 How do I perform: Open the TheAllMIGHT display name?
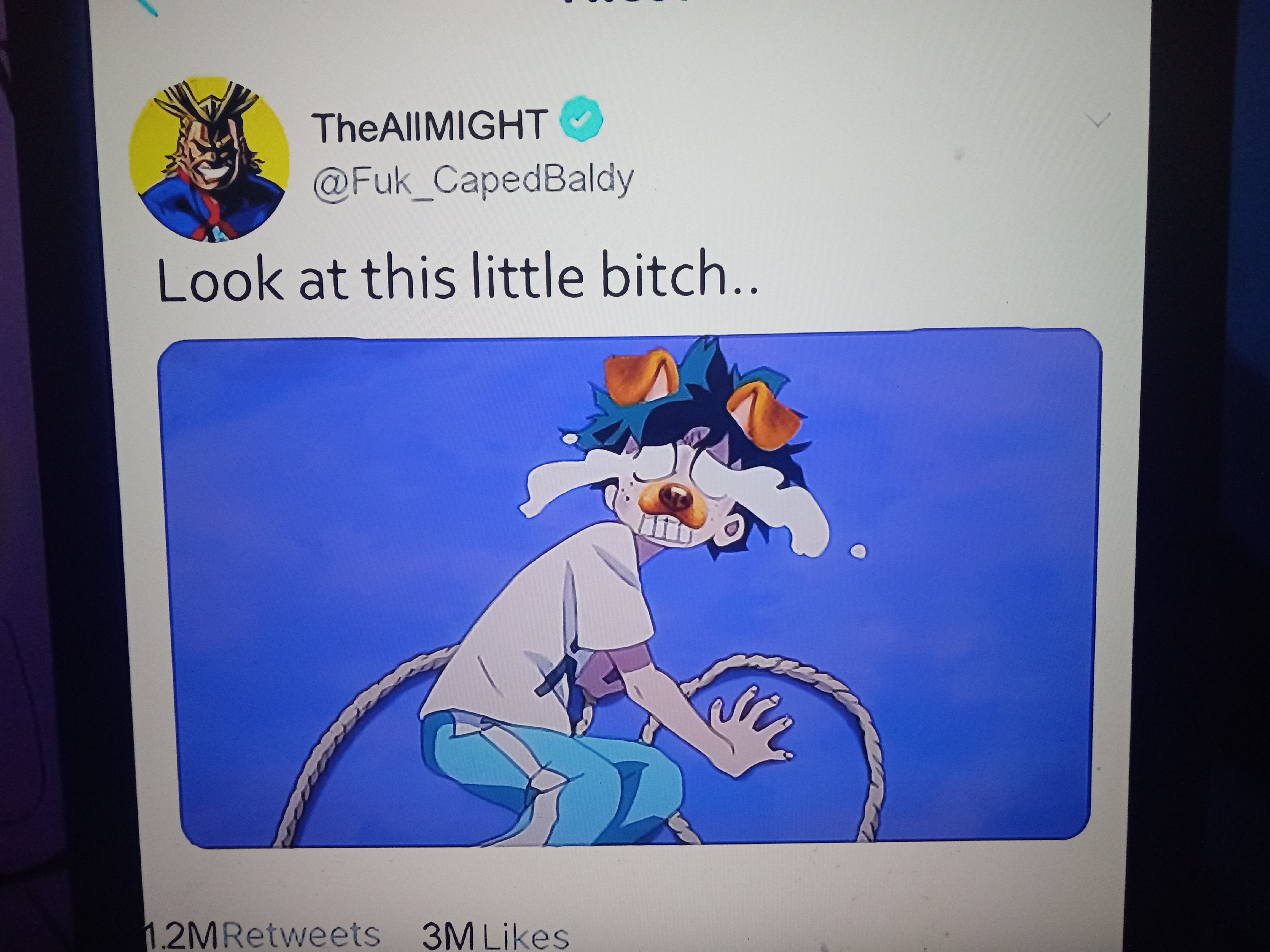(429, 126)
